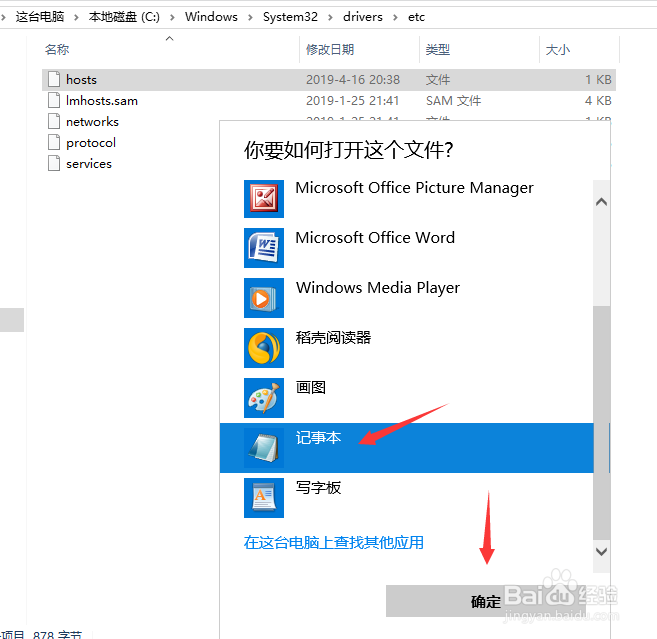The height and width of the screenshot is (639, 657).
Task: Expand the breadcrumb chevron after 这台电脑
Action: click(76, 17)
